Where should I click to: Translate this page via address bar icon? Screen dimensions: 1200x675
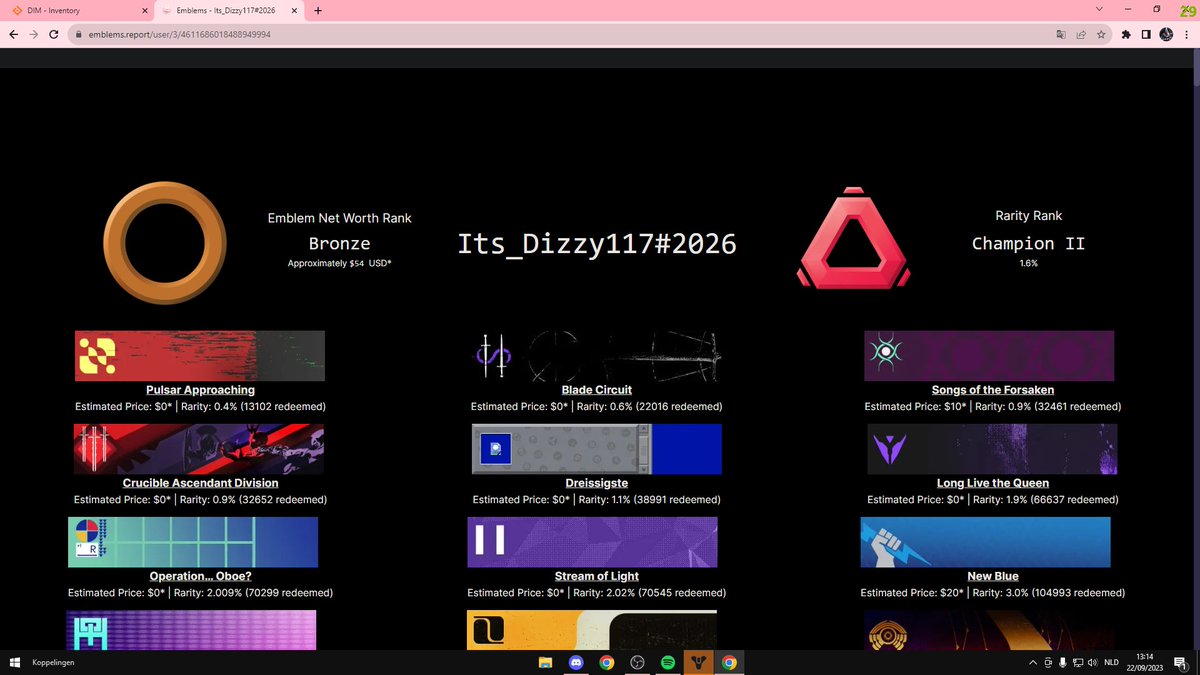pyautogui.click(x=1061, y=33)
